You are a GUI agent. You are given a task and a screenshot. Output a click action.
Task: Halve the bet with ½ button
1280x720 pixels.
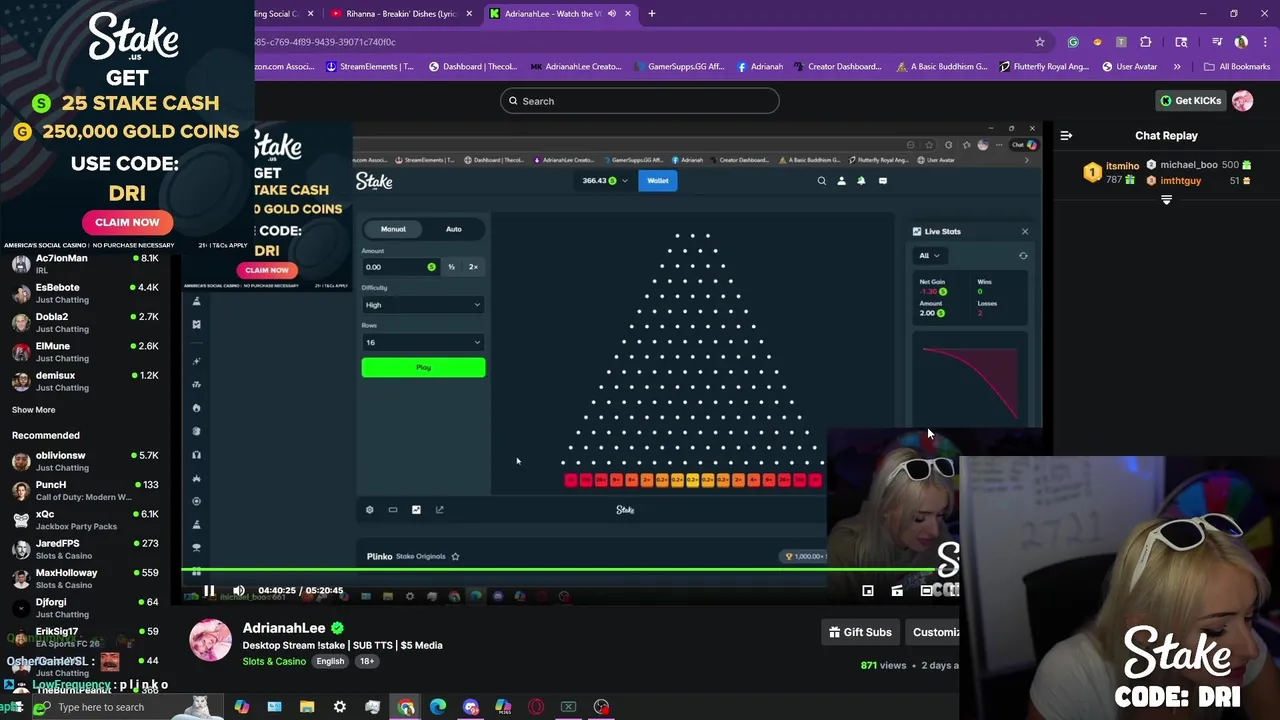coord(451,267)
